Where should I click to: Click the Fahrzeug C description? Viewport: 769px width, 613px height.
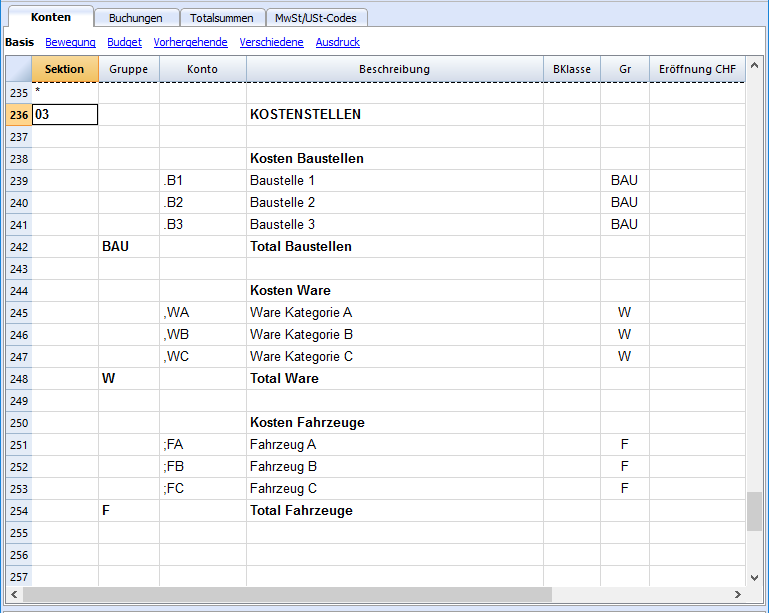[395, 488]
